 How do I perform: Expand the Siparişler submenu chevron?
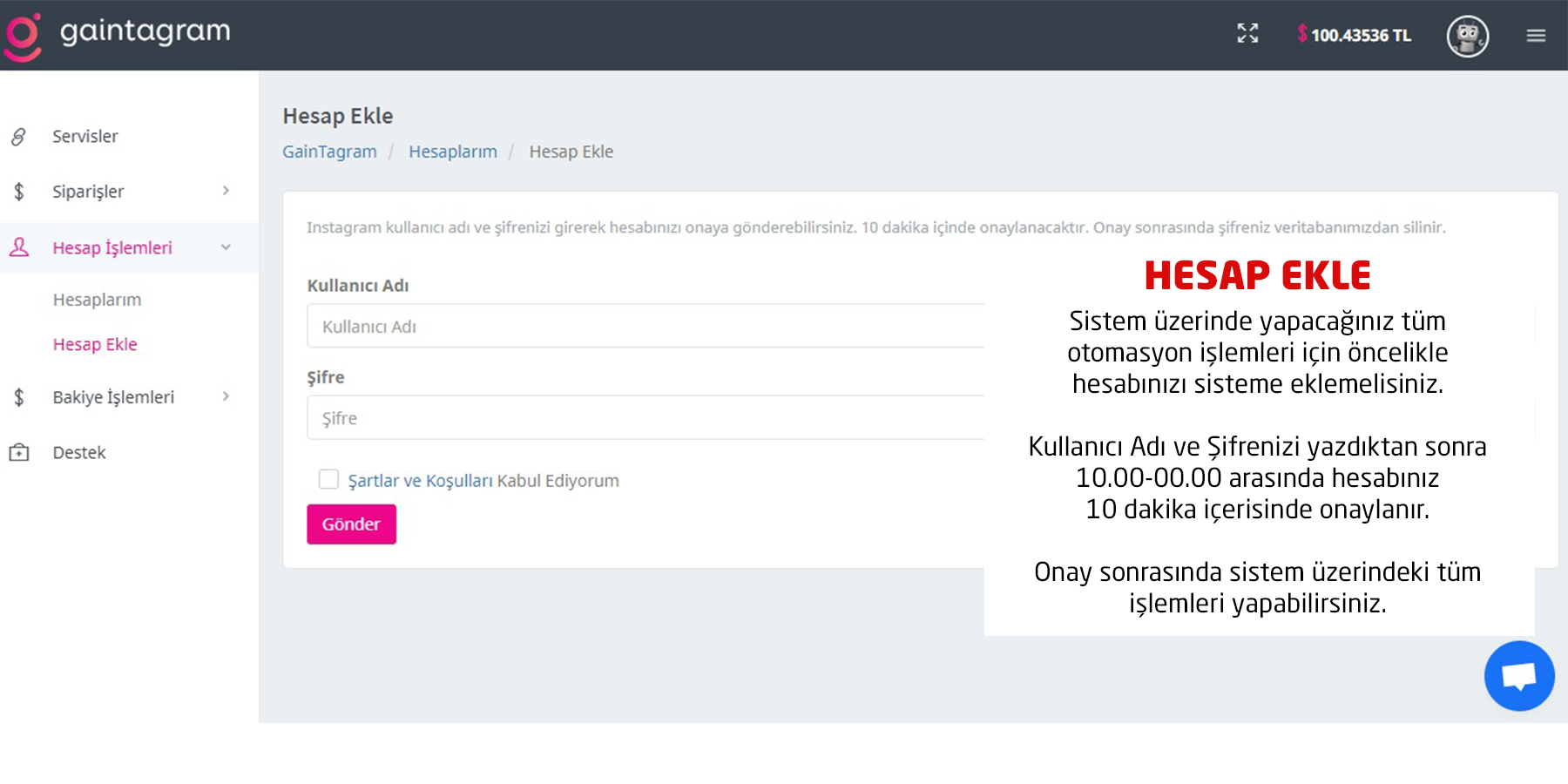tap(226, 191)
